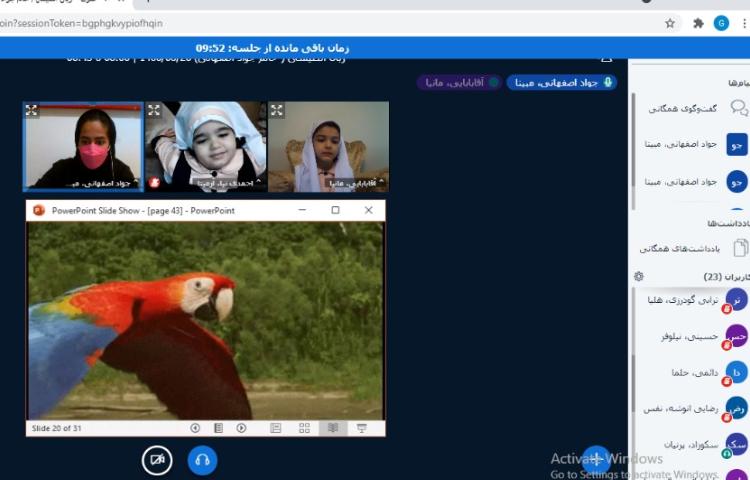Close the PowerPoint Slide Show window
This screenshot has height=480, width=750.
pos(368,210)
